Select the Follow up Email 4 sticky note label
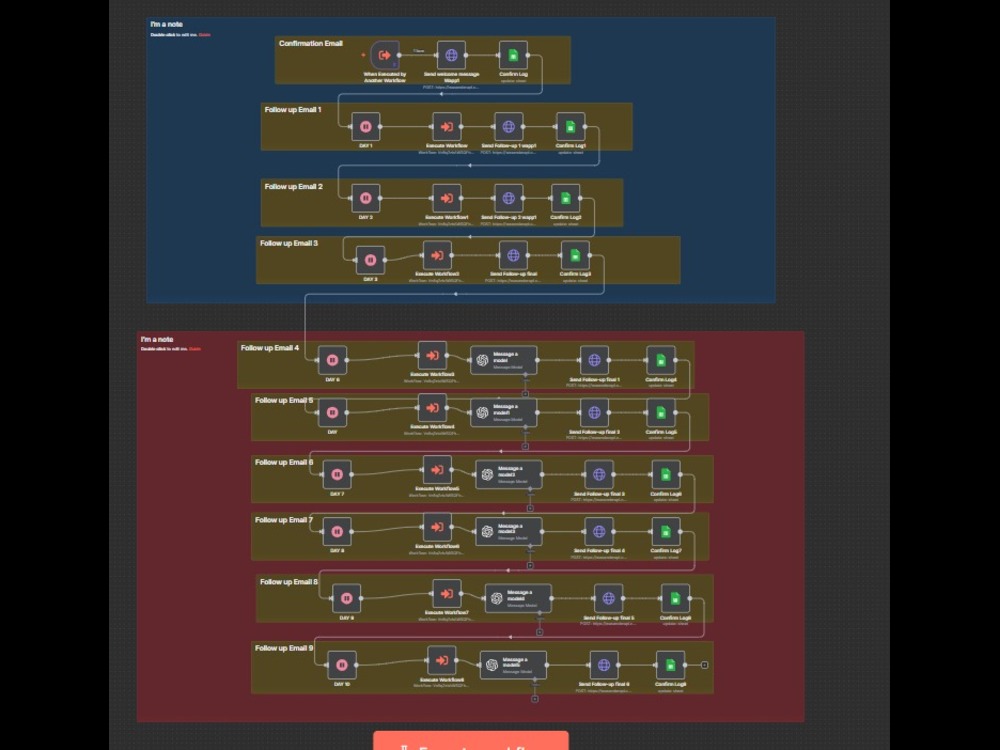Image resolution: width=1000 pixels, height=750 pixels. (270, 348)
